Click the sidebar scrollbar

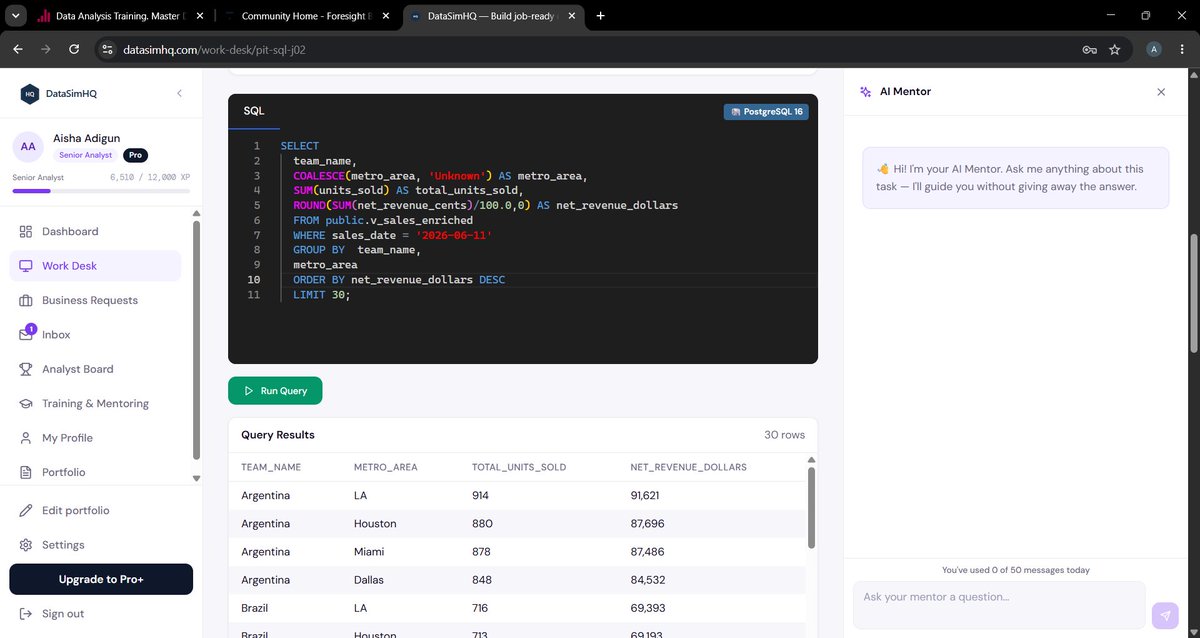point(196,340)
